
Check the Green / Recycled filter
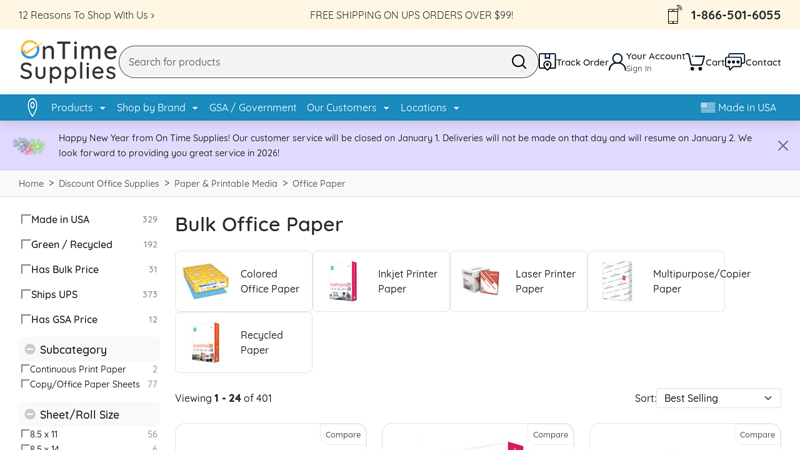click(25, 244)
